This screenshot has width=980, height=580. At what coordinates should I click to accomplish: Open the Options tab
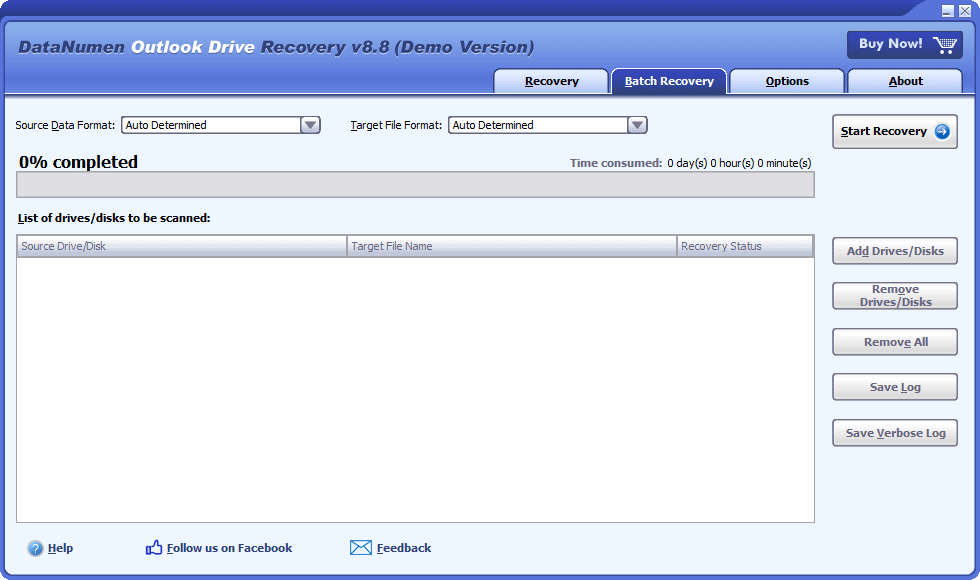click(x=787, y=81)
